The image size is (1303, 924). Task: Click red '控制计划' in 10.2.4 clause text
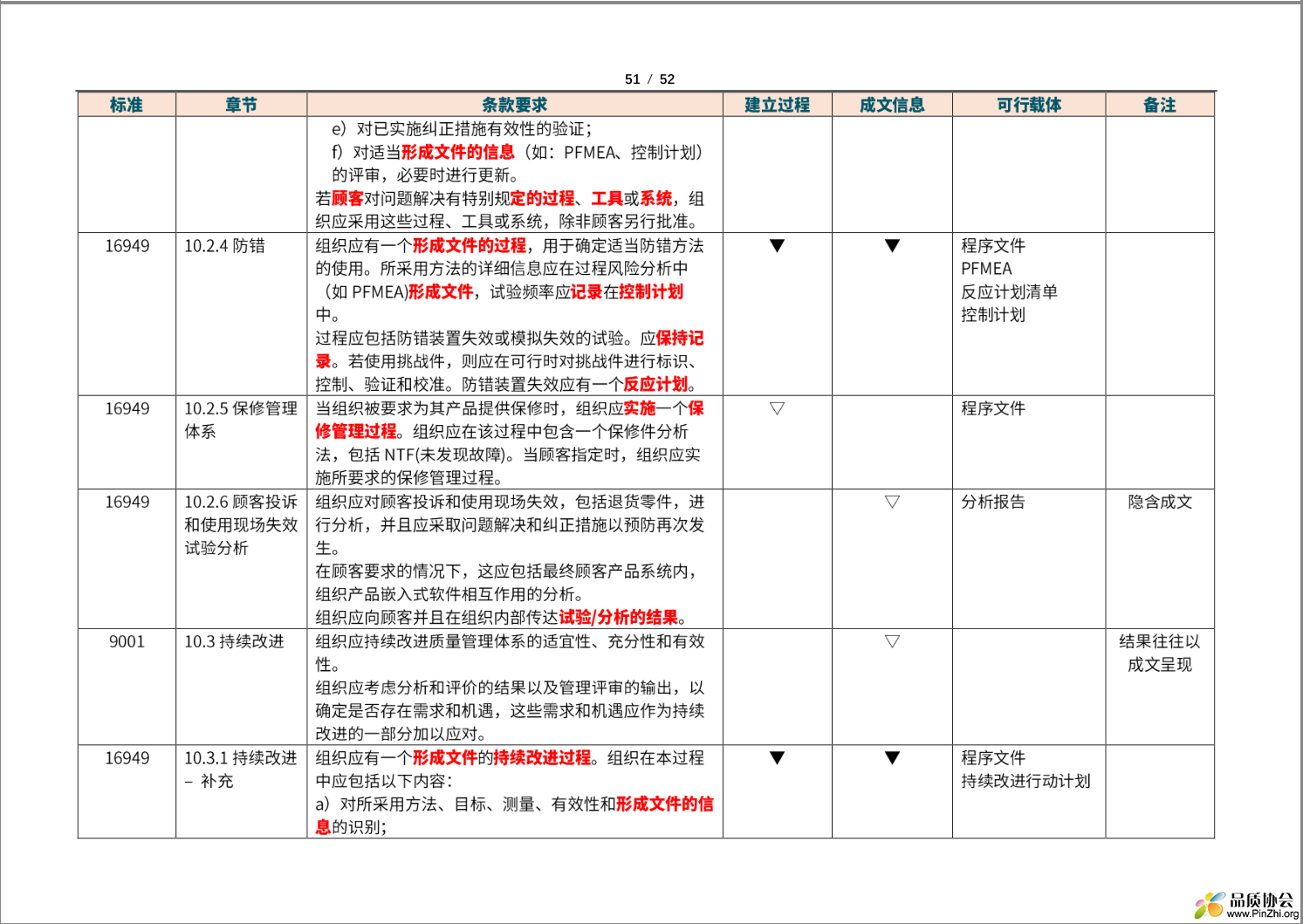pyautogui.click(x=651, y=292)
